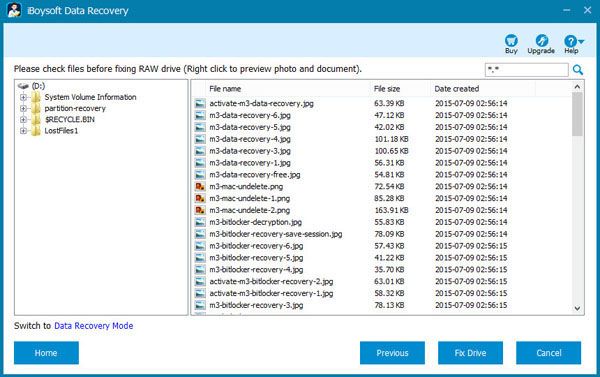Viewport: 600px width, 377px height.
Task: Click the Upgrade icon in toolbar
Action: coord(541,41)
